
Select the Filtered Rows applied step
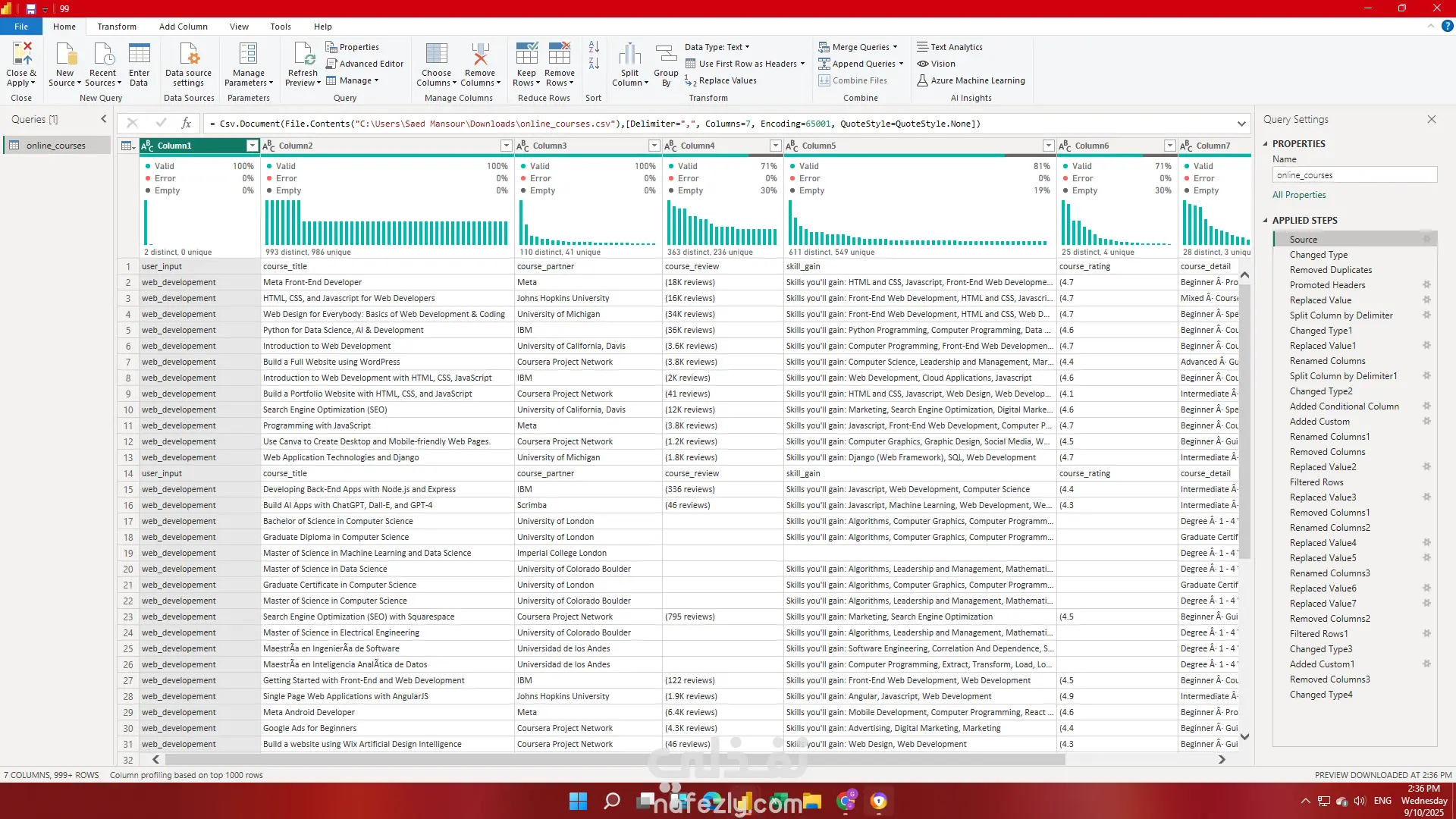[x=1316, y=482]
